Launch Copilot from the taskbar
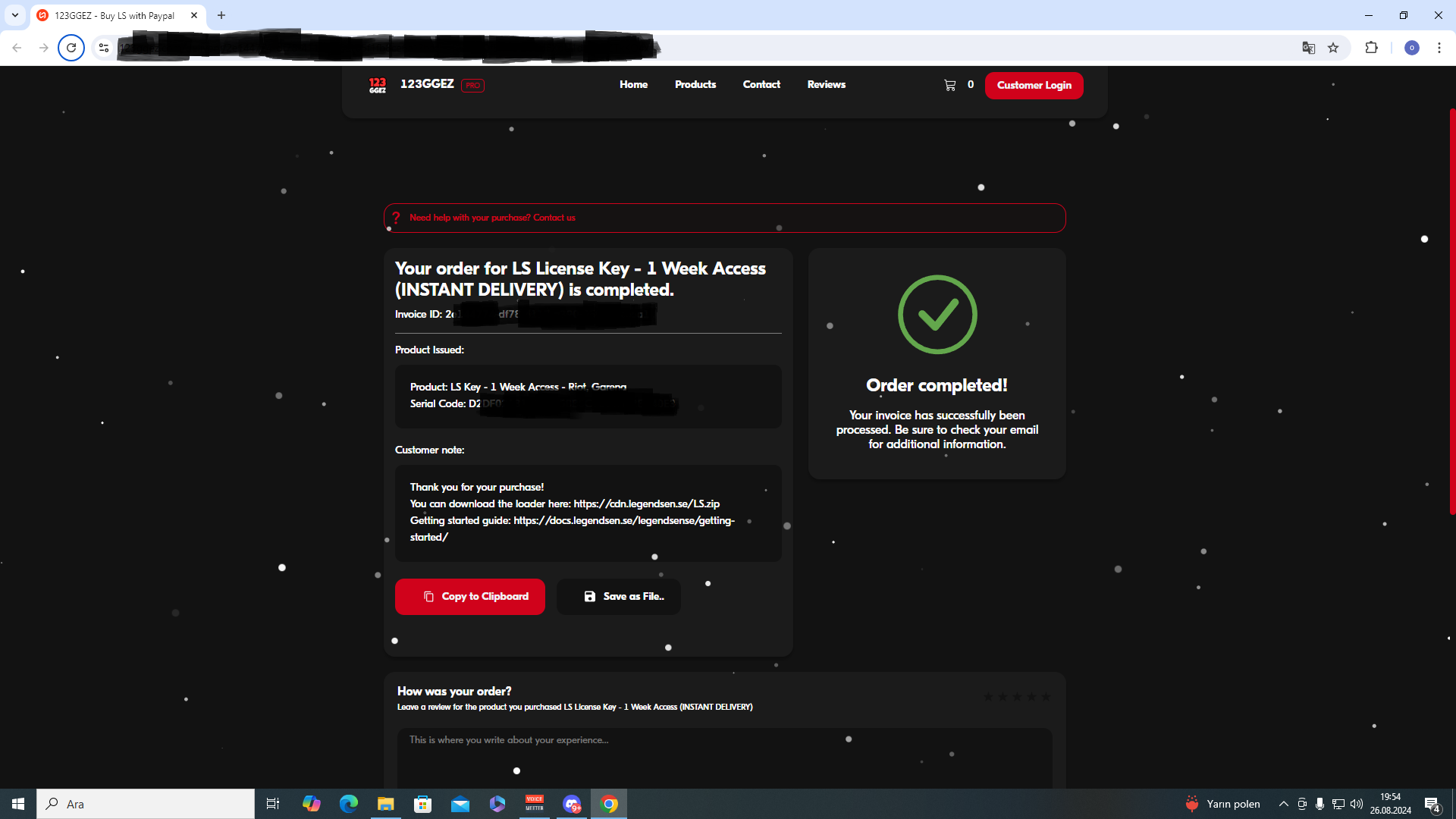Screen dimensions: 1456x819 point(311,804)
